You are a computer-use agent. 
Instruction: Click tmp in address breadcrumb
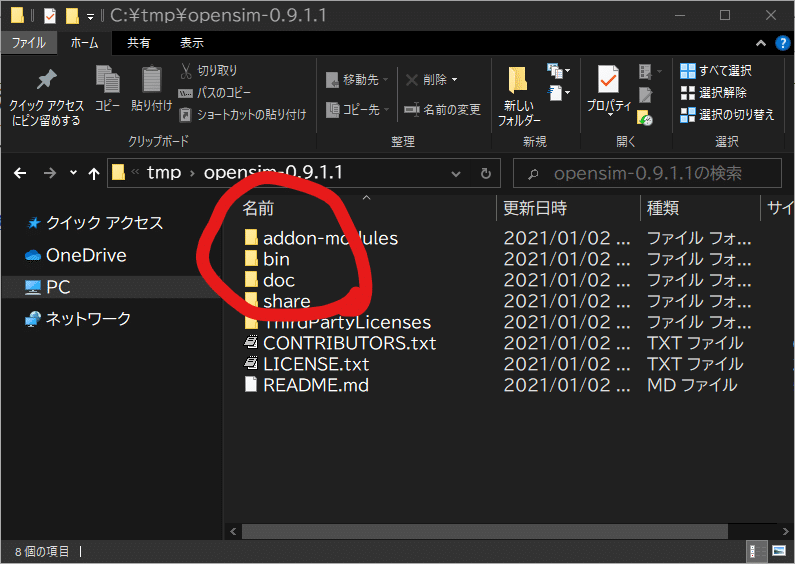click(x=164, y=173)
